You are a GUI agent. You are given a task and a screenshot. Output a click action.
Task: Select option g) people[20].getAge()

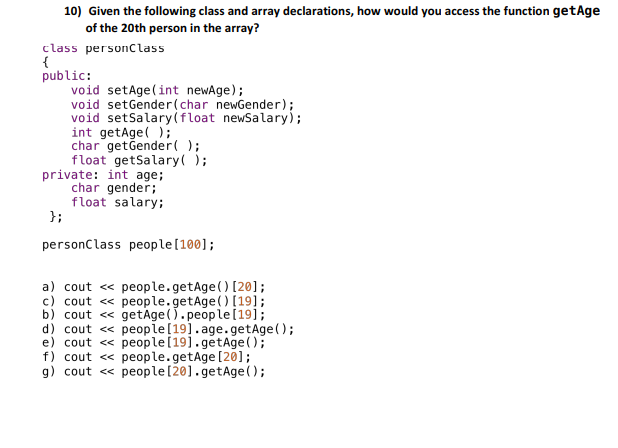(x=154, y=372)
